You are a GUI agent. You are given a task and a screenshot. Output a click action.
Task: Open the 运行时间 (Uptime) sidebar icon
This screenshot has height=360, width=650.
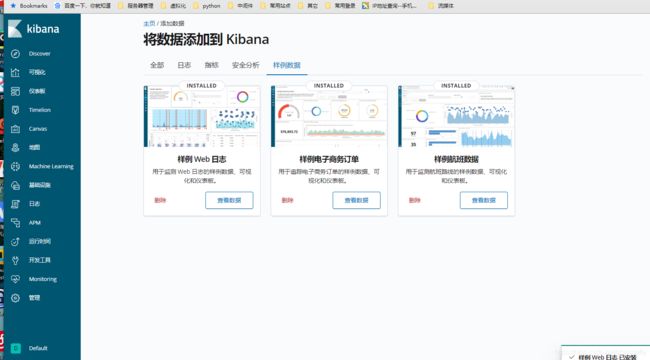click(x=15, y=241)
